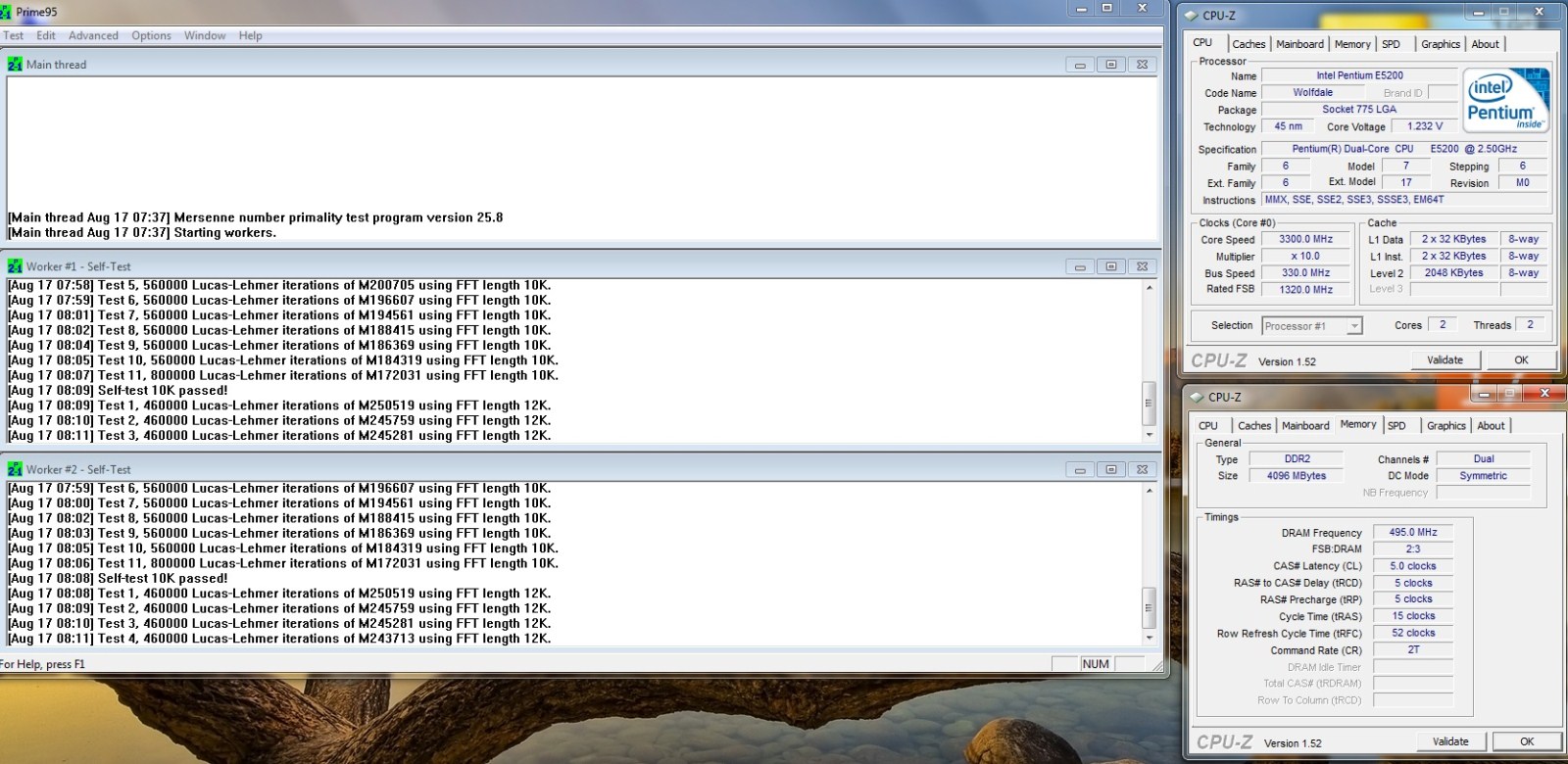Switch to Graphics tab in upper CPU-Z
Screen dimensions: 1568x764
pyautogui.click(x=1441, y=44)
